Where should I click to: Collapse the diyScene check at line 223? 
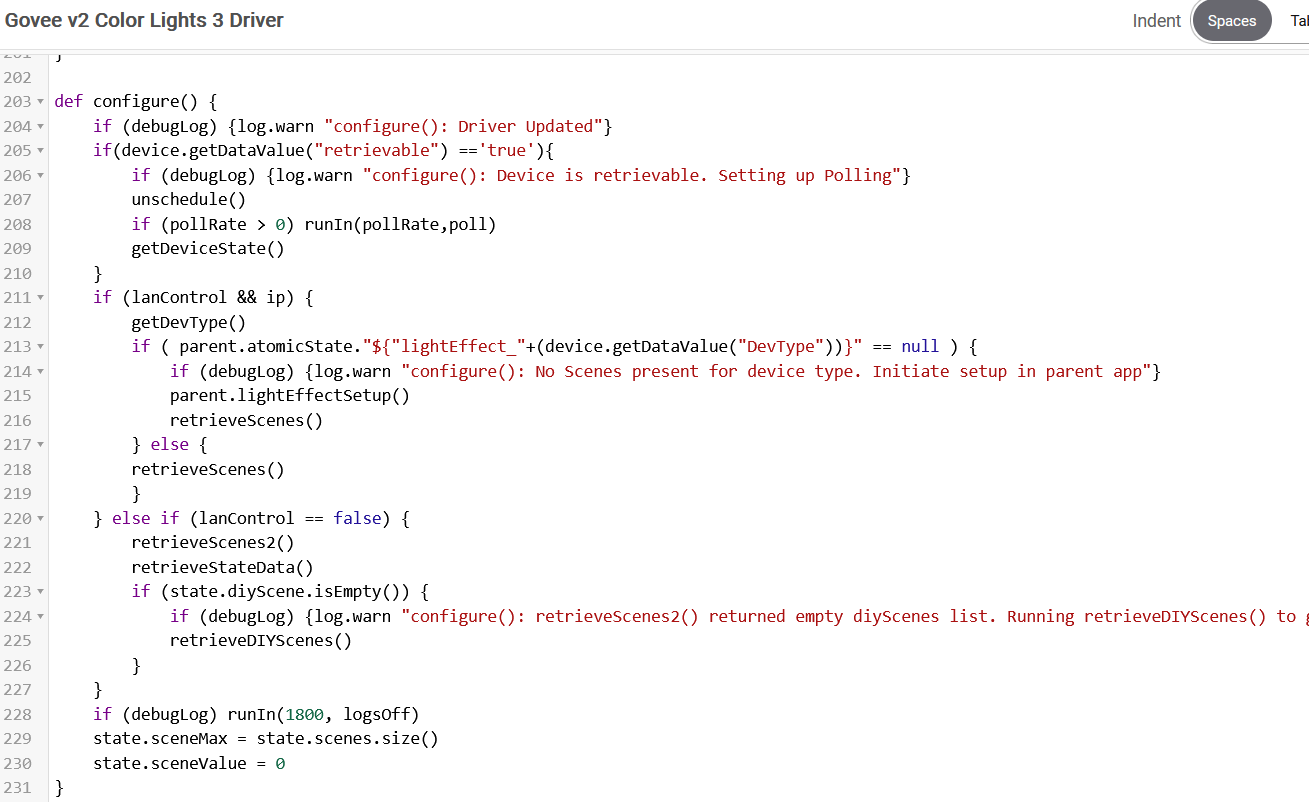point(40,592)
